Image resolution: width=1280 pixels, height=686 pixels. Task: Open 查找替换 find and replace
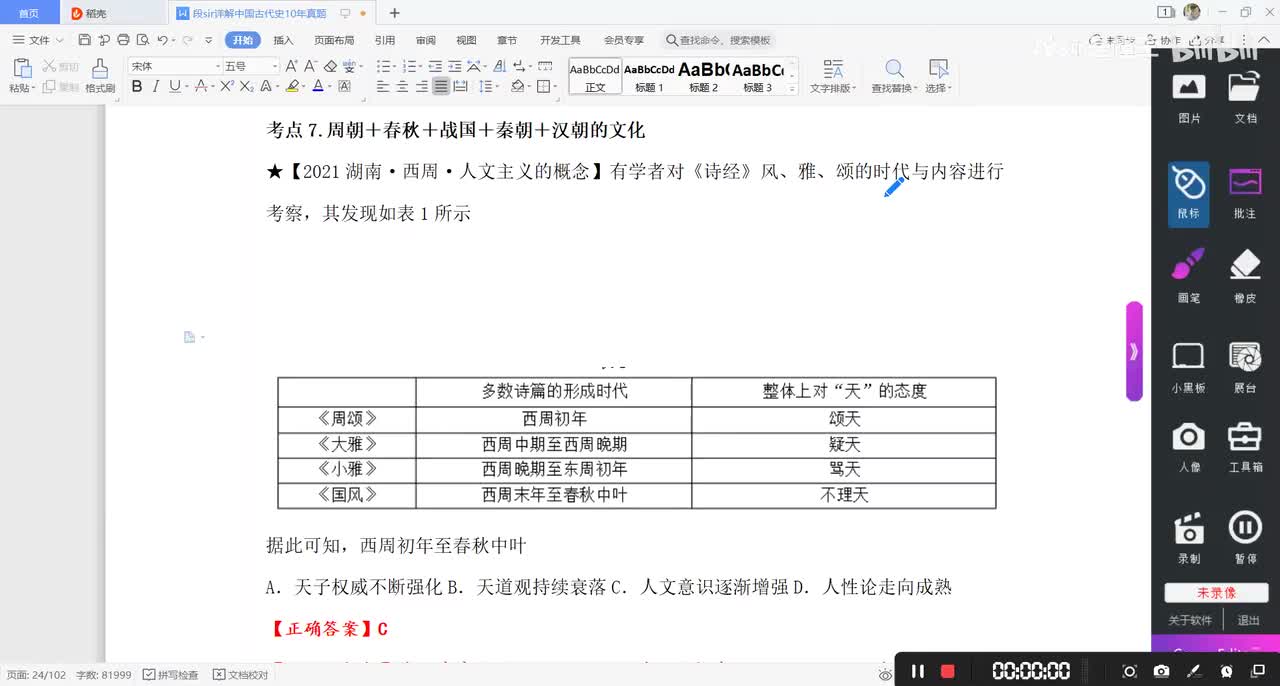tap(894, 76)
